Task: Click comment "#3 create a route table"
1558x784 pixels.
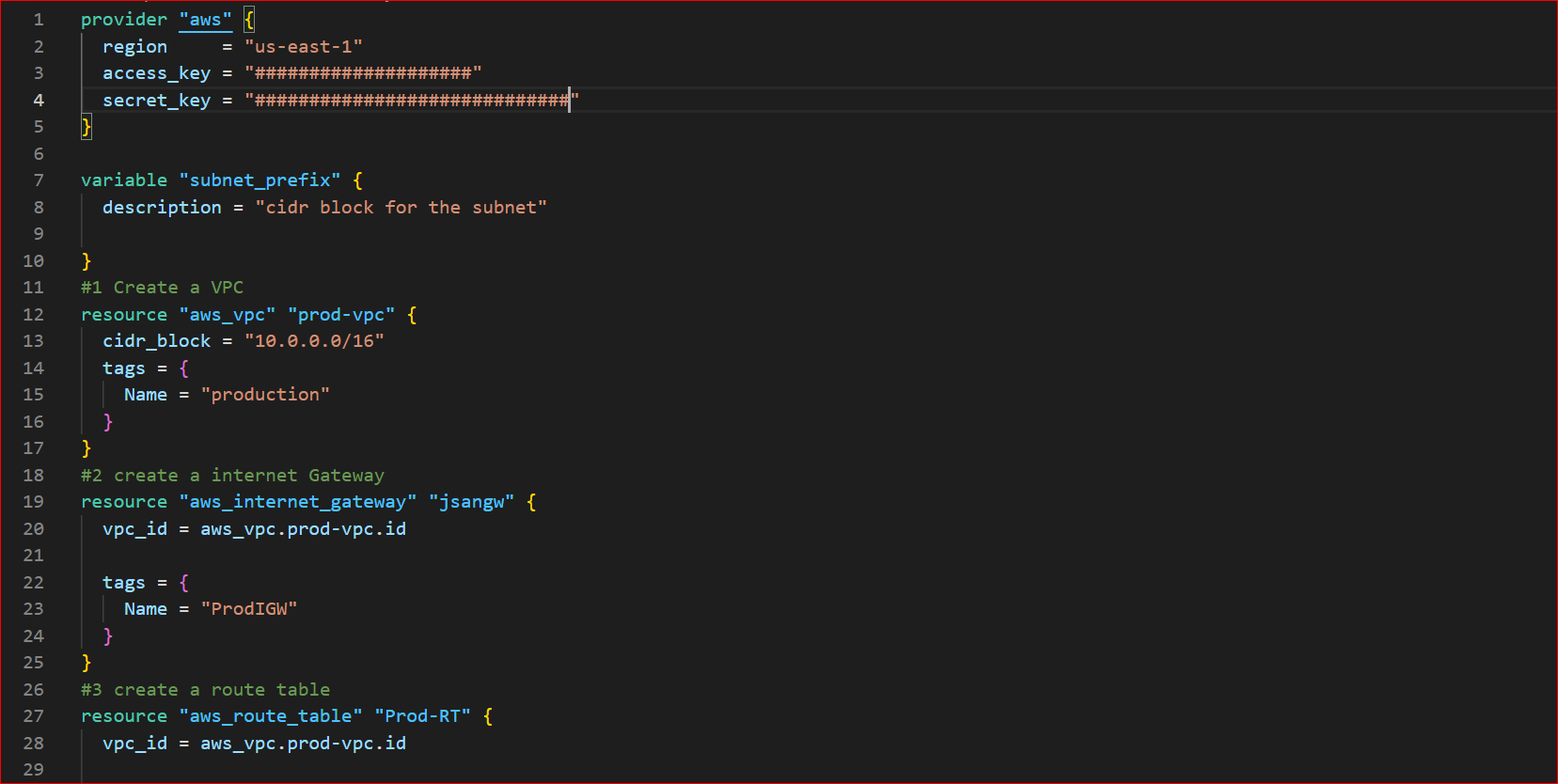Action: tap(206, 689)
